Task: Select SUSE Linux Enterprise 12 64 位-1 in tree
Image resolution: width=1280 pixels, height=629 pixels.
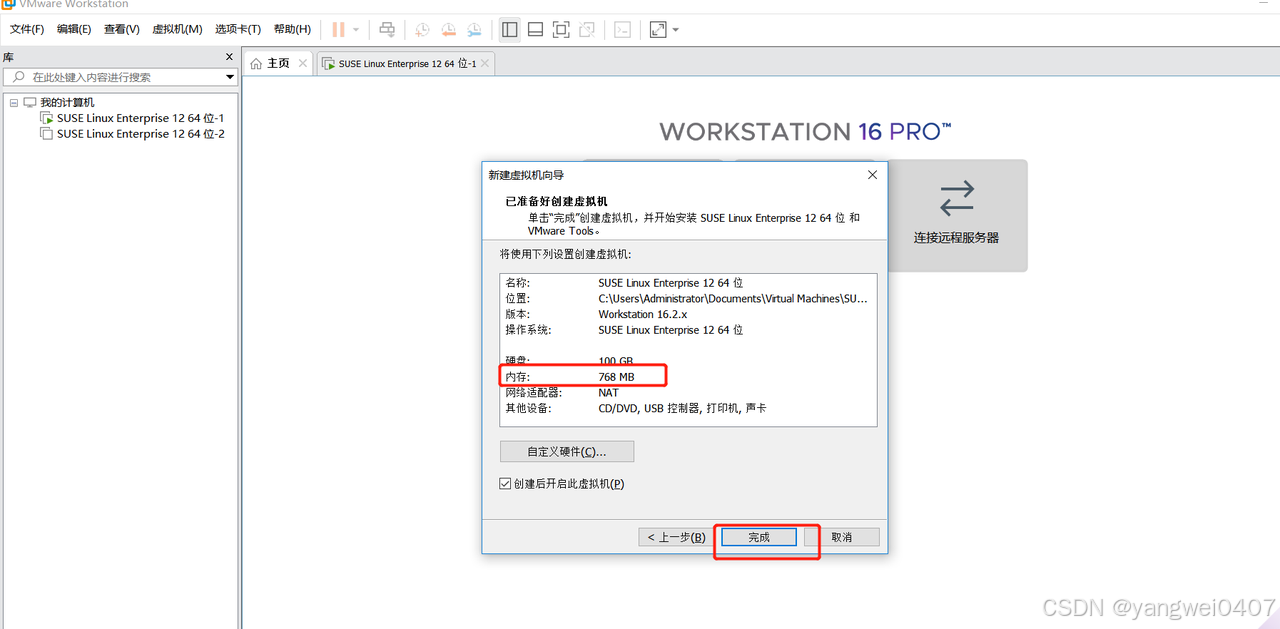Action: point(140,118)
